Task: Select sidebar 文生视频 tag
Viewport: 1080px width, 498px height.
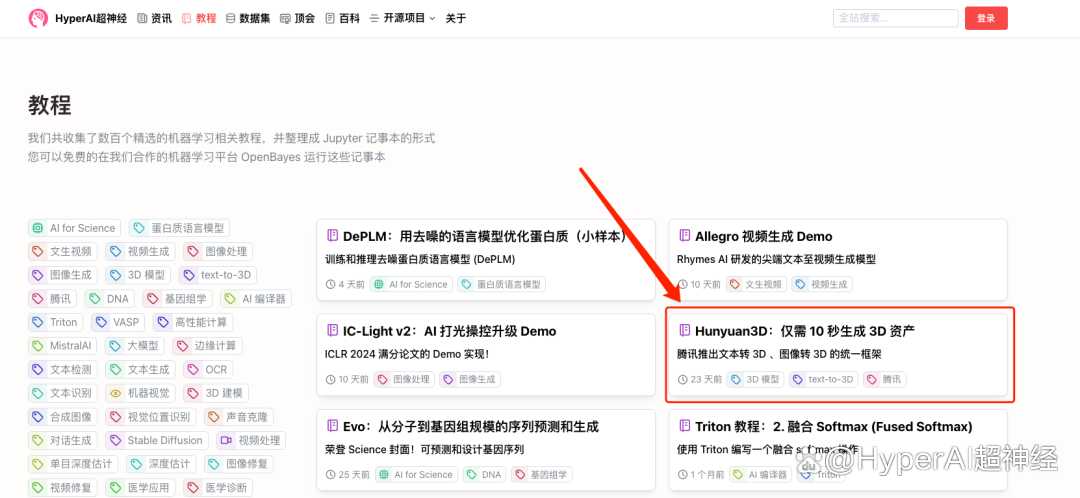Action: coord(63,251)
